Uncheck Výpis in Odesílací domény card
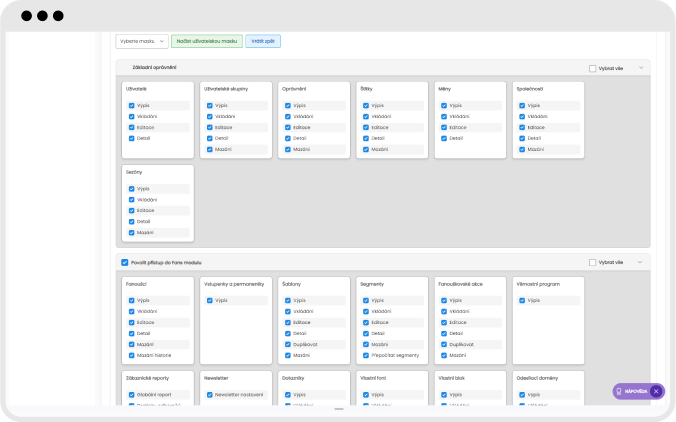This screenshot has width=676, height=422. [x=522, y=395]
